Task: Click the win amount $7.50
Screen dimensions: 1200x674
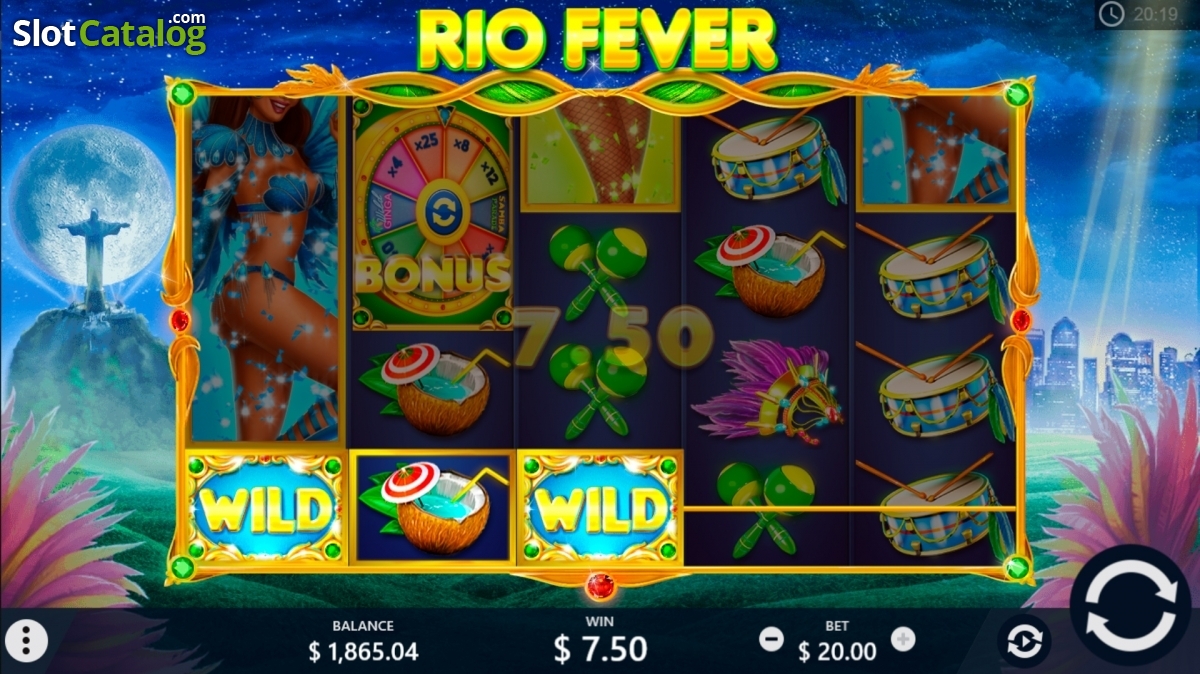Action: point(601,649)
